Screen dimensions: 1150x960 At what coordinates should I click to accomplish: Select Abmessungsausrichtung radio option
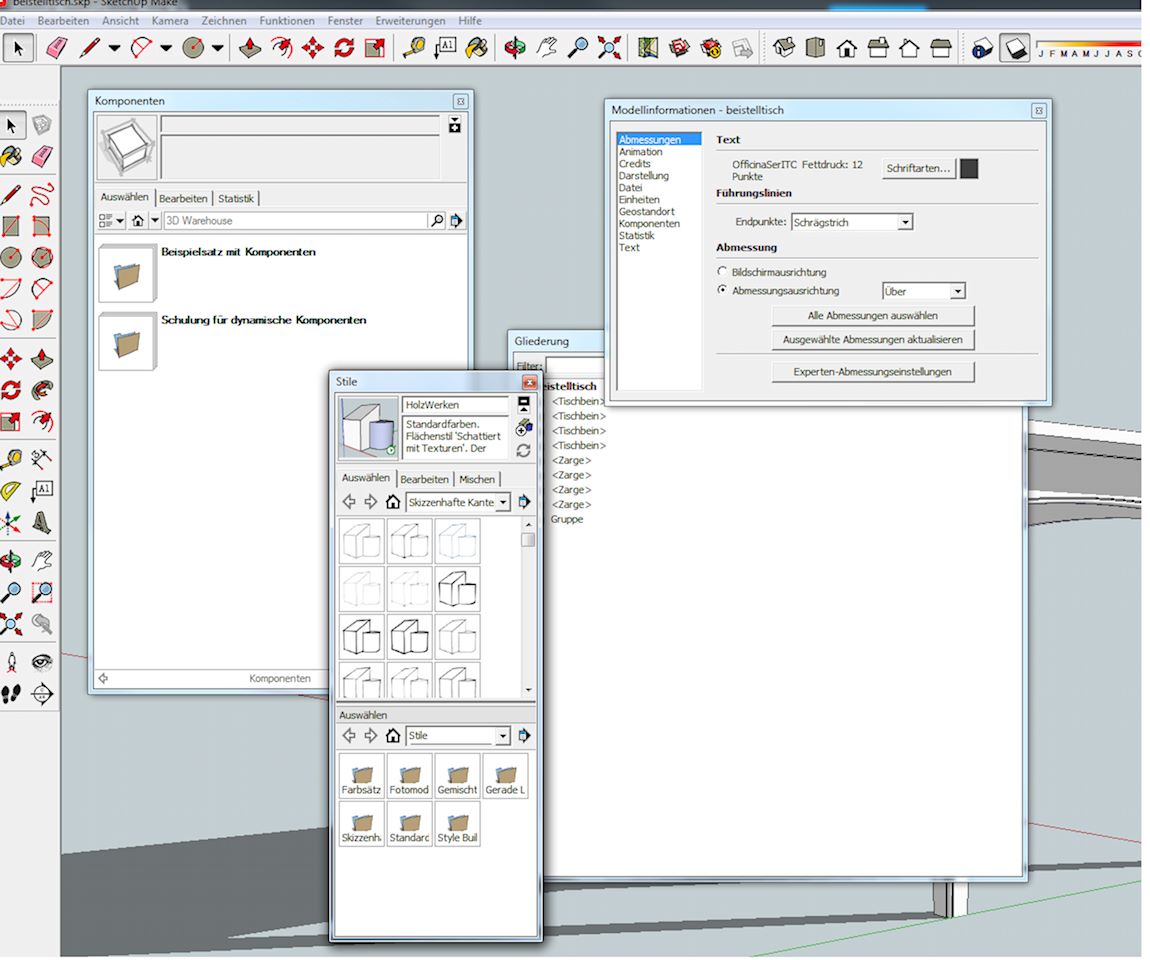(722, 290)
